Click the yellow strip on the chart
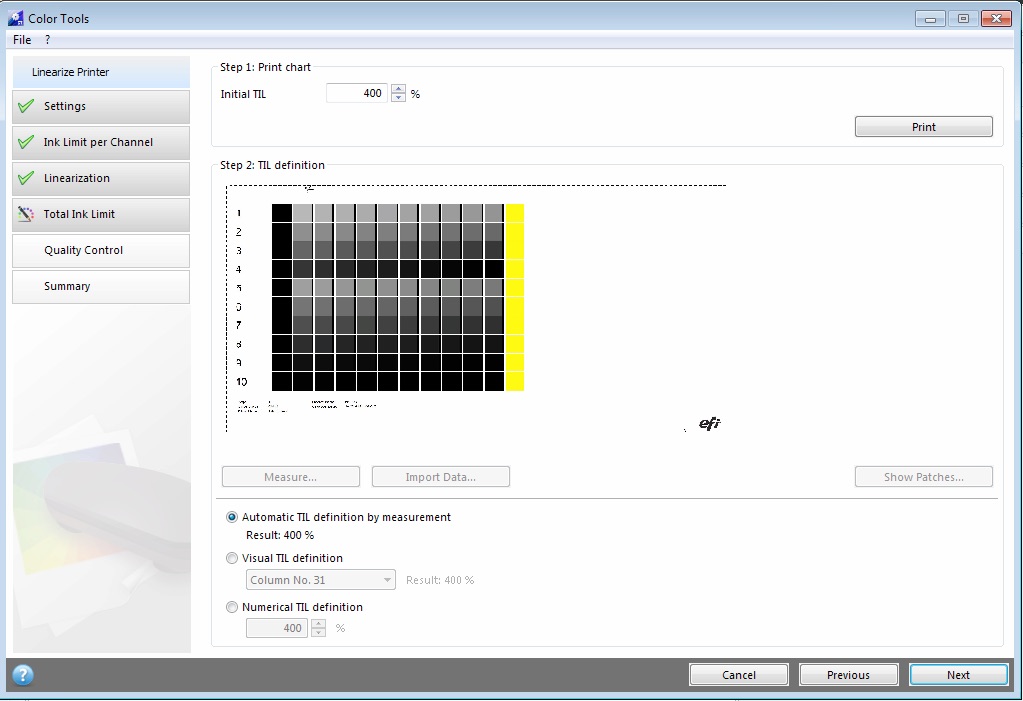Screen dimensions: 1023x701 [515, 298]
